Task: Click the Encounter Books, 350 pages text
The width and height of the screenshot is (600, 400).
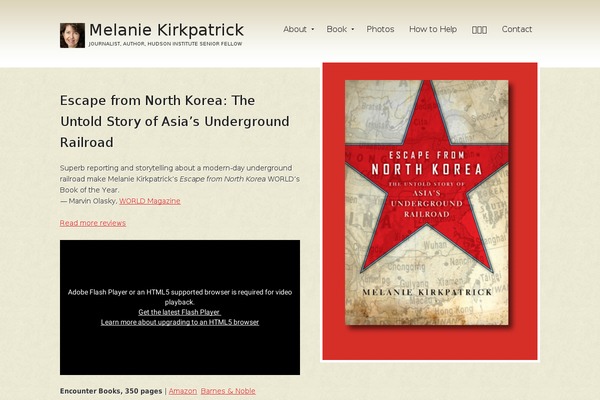Action: (111, 391)
